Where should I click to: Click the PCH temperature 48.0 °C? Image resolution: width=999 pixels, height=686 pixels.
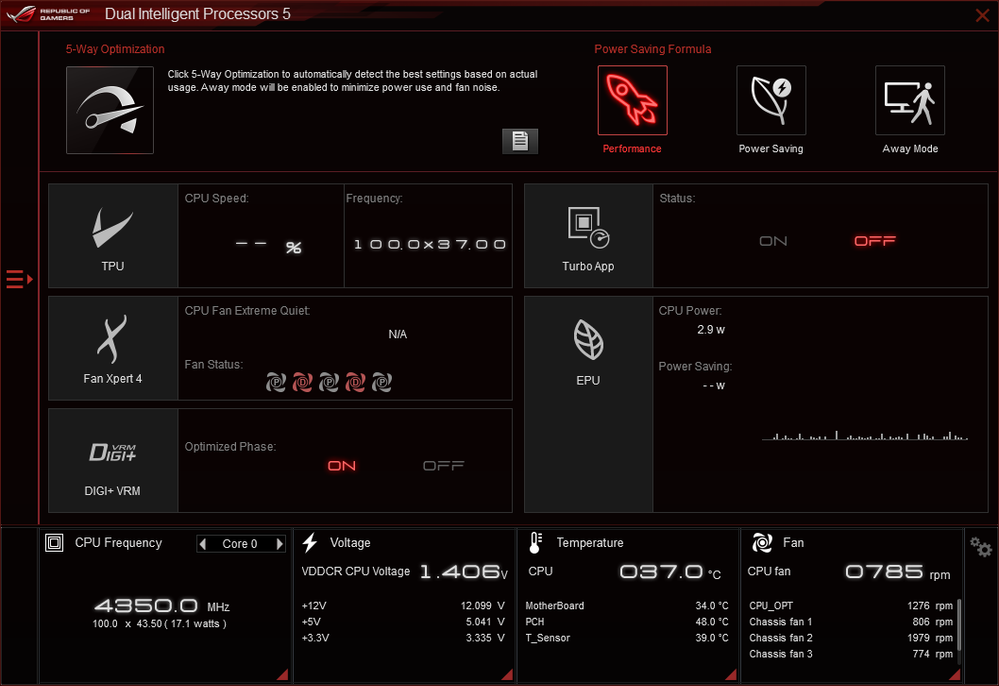click(712, 622)
